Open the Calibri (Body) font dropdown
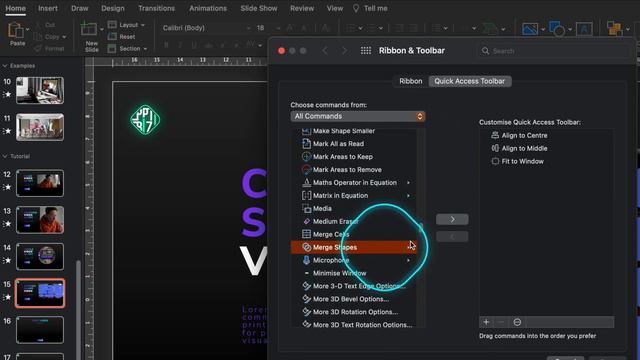The width and height of the screenshot is (640, 360). (x=206, y=28)
